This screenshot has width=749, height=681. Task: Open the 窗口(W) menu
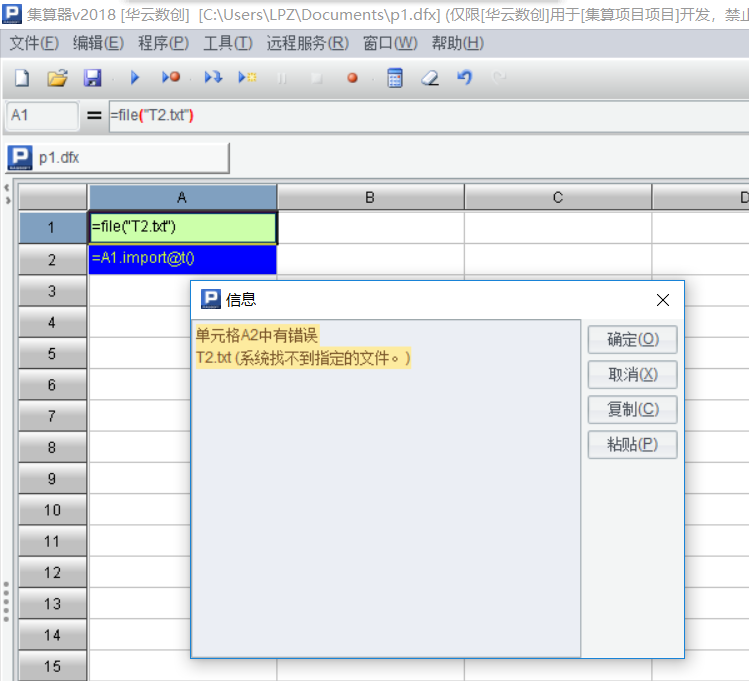(x=390, y=43)
